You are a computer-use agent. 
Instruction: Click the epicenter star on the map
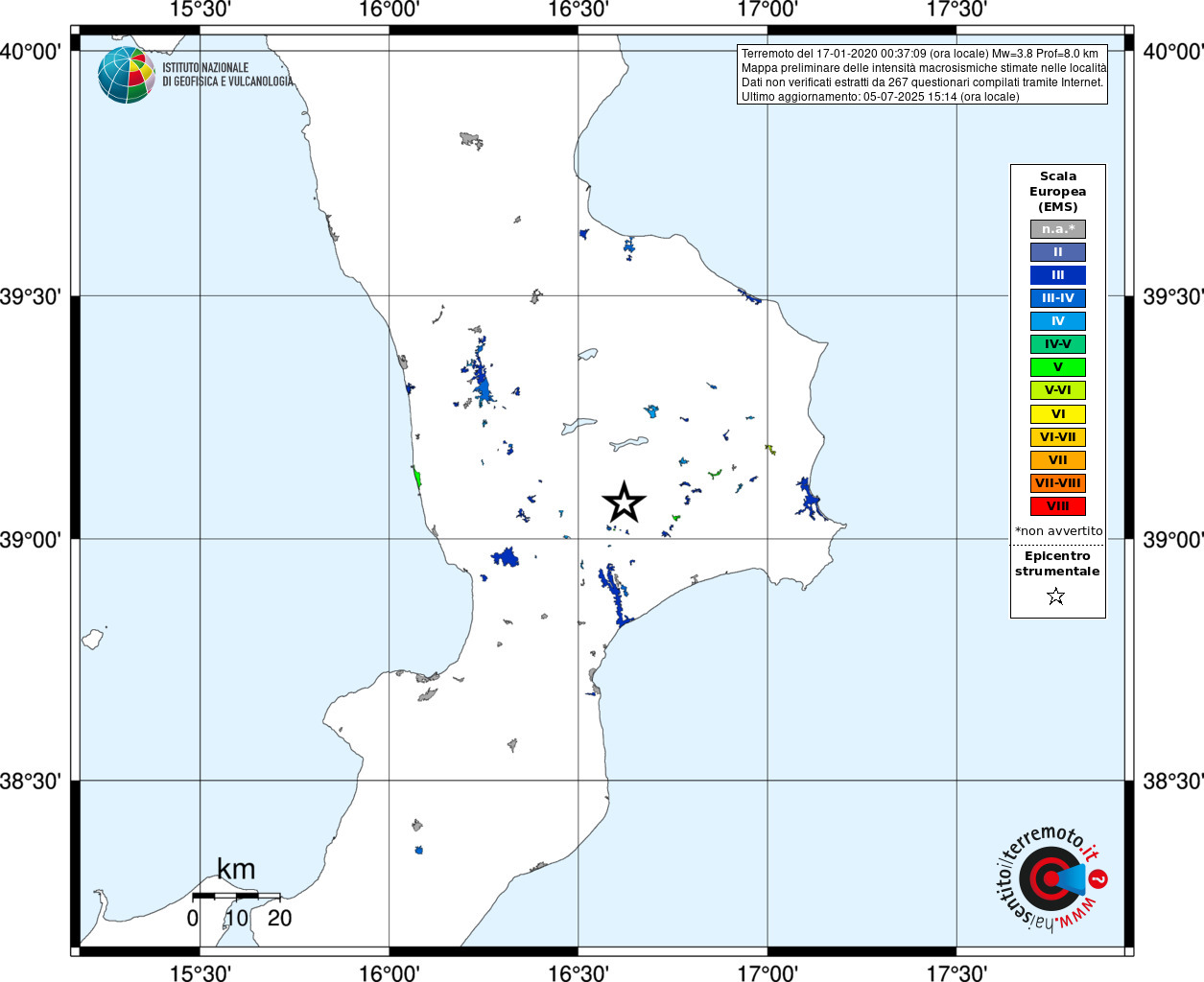pos(624,503)
